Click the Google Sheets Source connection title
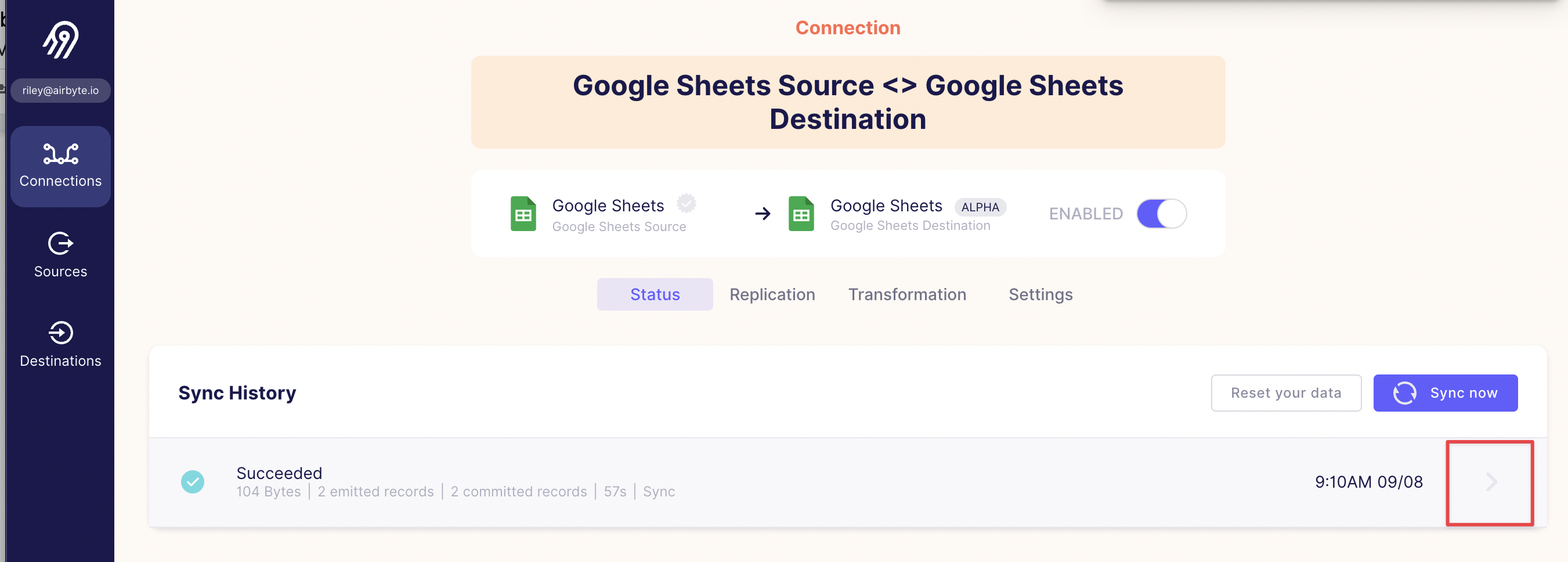This screenshot has height=562, width=1568. 848,102
